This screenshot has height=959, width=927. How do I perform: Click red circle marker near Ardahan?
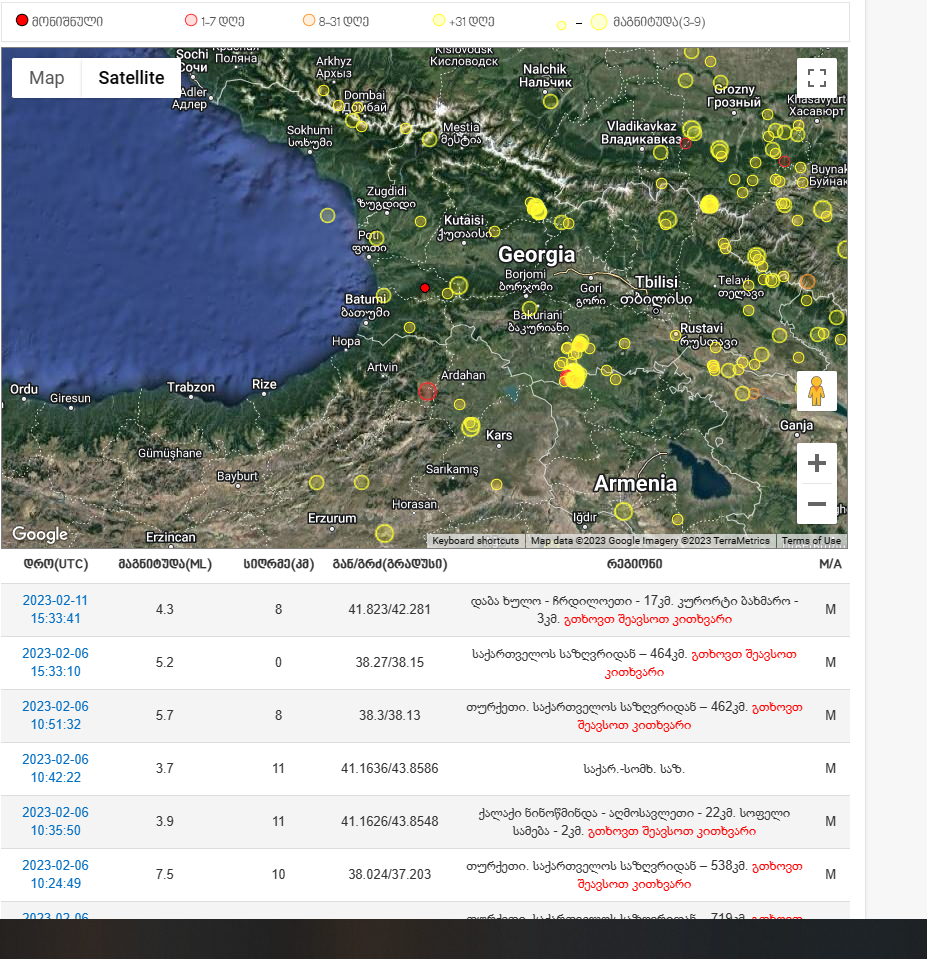pos(428,391)
